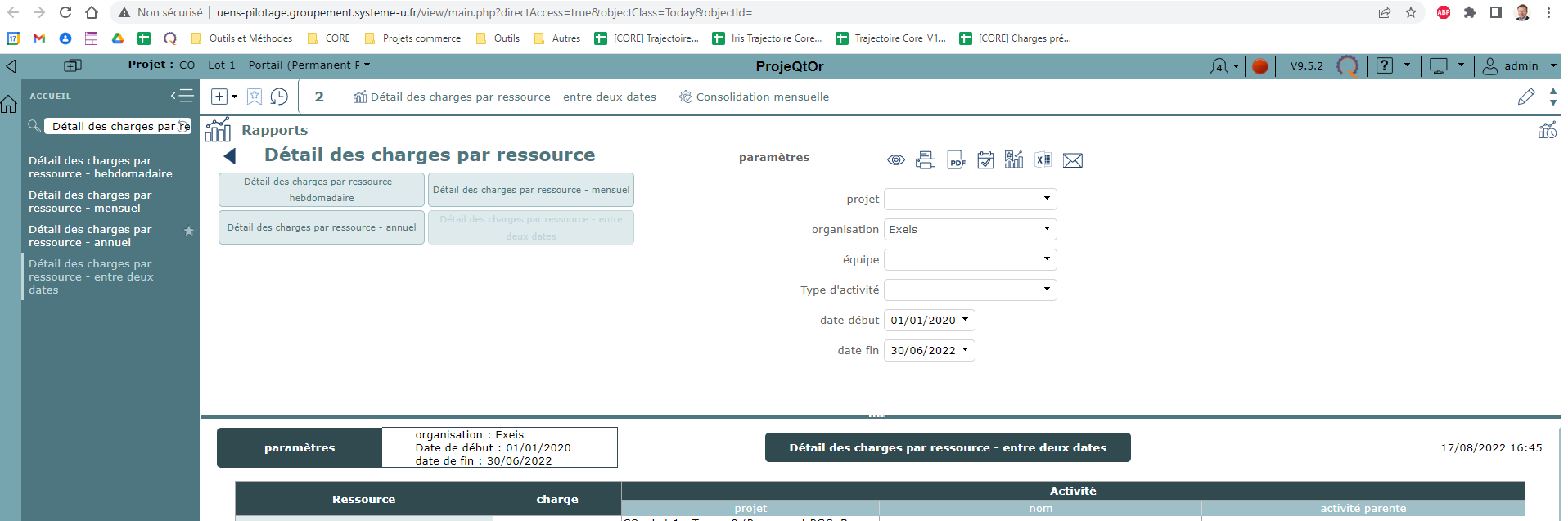This screenshot has height=521, width=1568.
Task: Click the new item plus icon
Action: [219, 97]
